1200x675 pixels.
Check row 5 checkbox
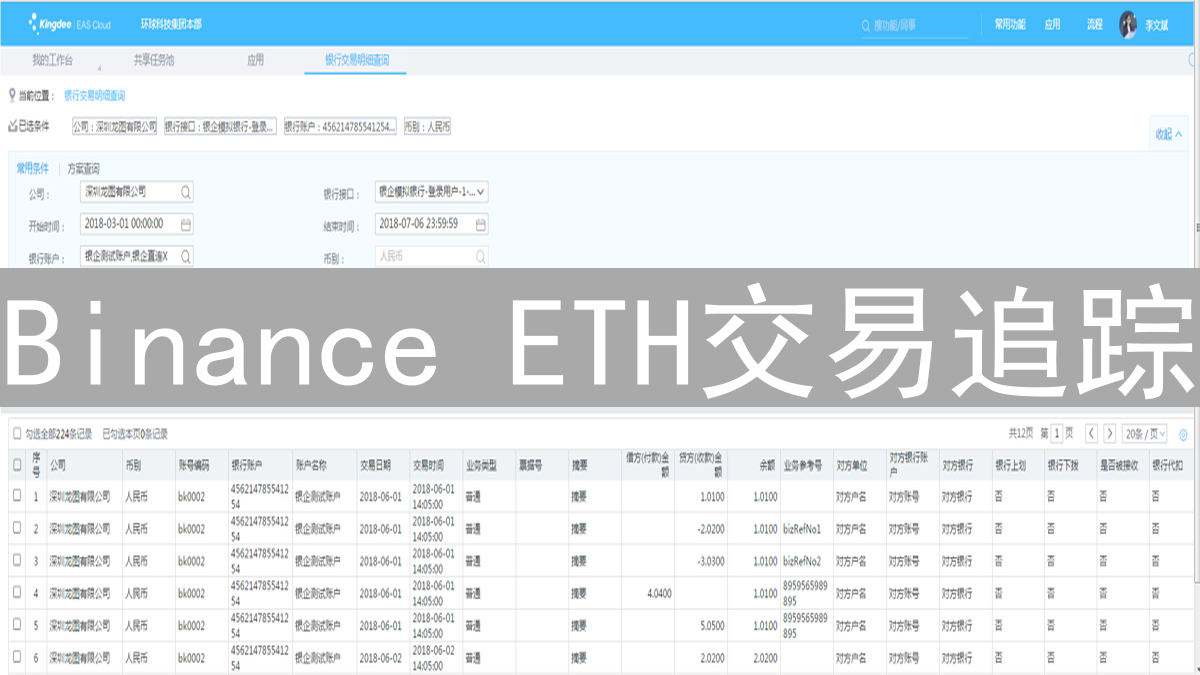tap(16, 625)
